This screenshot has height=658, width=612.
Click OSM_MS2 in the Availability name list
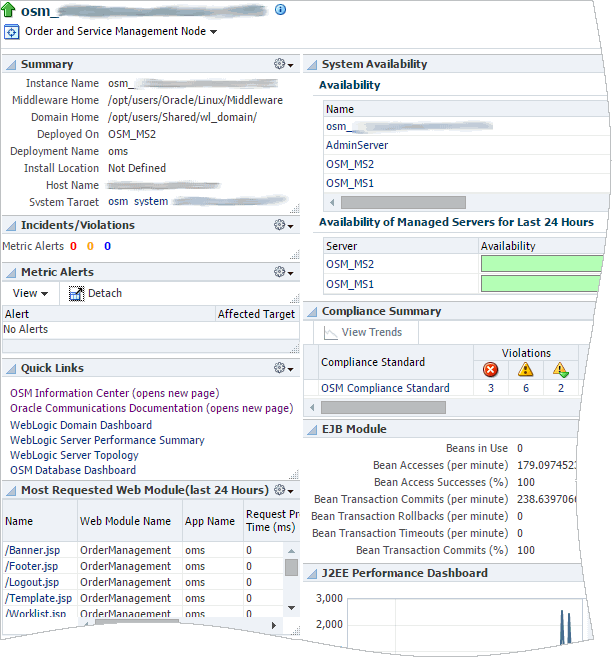[350, 164]
